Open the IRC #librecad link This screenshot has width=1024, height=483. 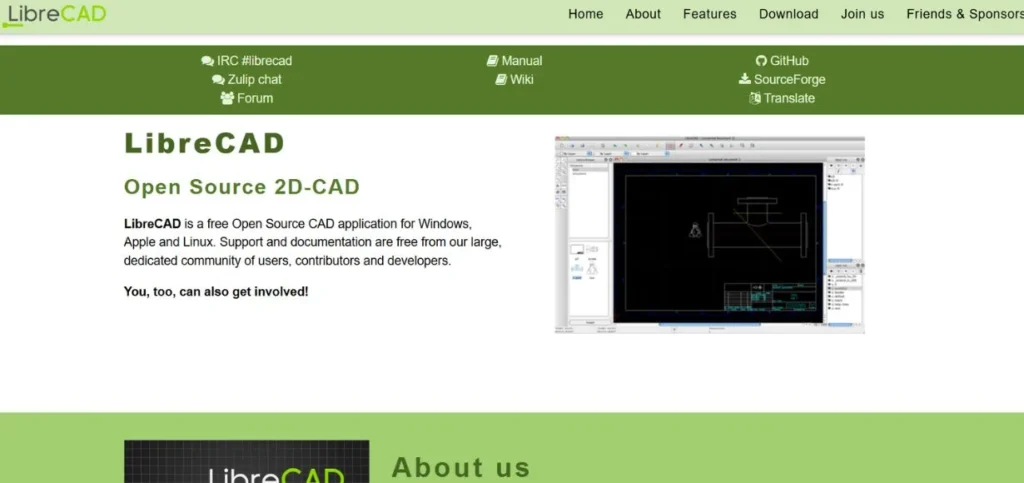coord(254,61)
